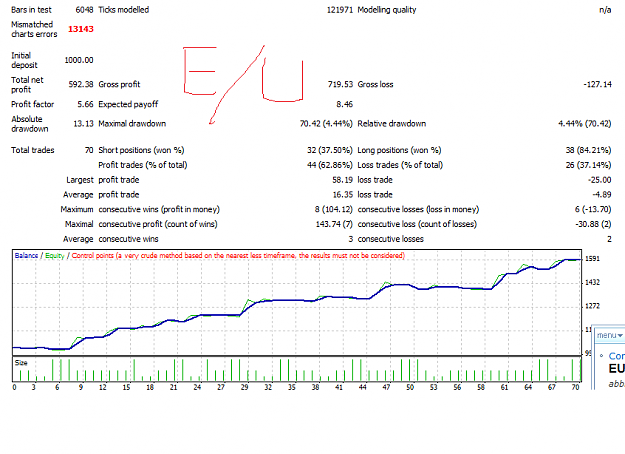The height and width of the screenshot is (454, 625).
Task: Click the Balance legend label on chart
Action: 26,255
